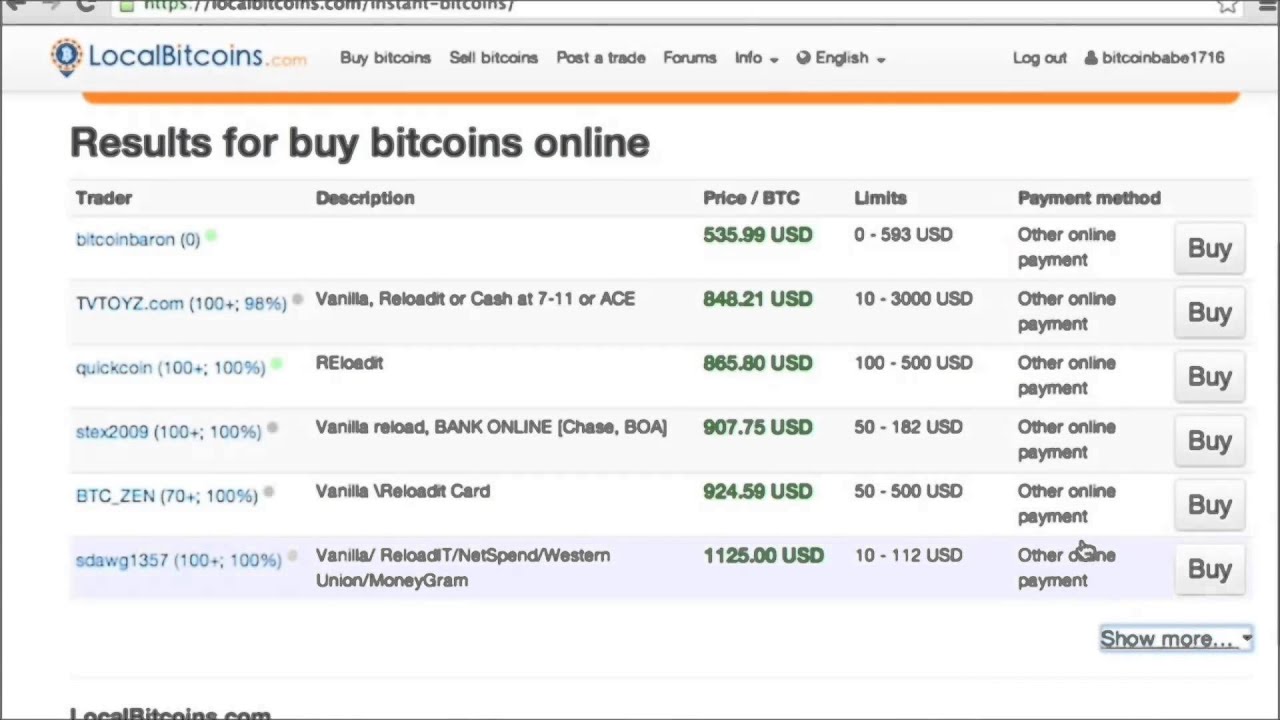Click the user icon beside bitcoinbabe1716

click(1091, 58)
